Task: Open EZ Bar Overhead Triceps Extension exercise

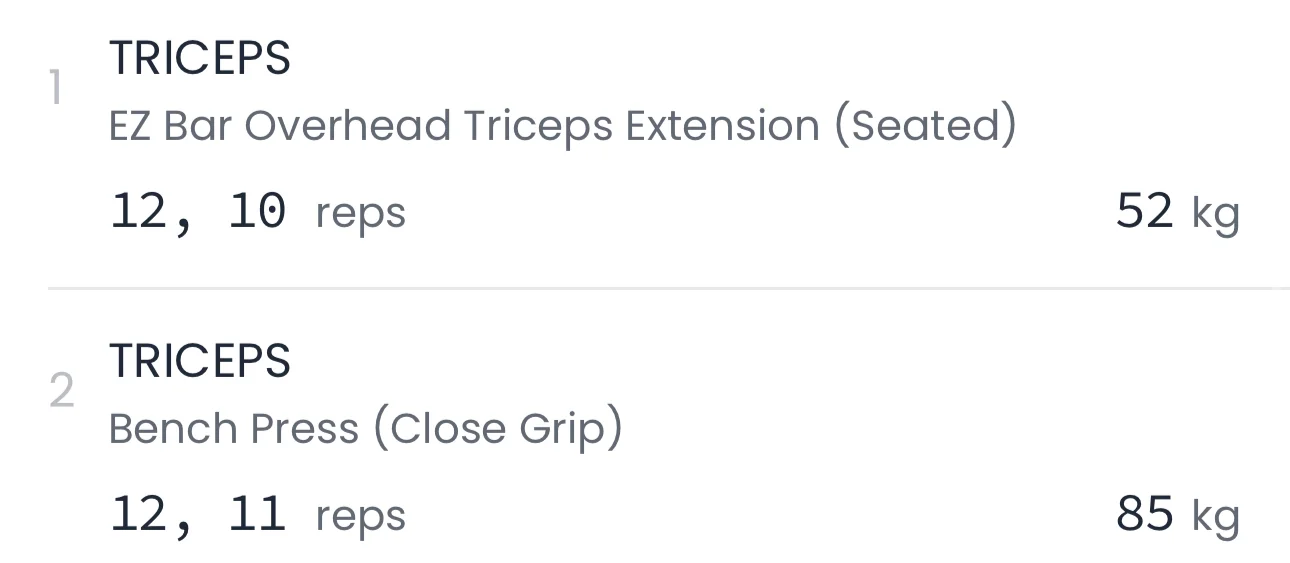Action: (561, 126)
